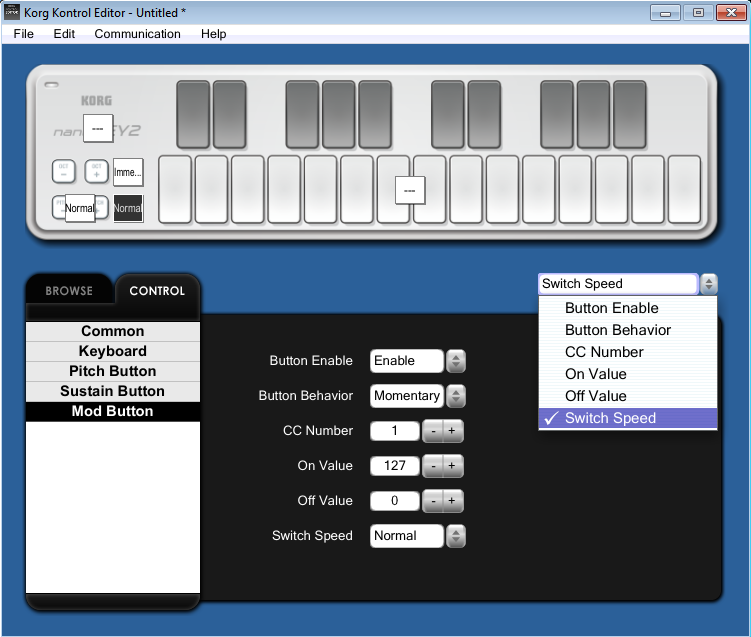Click the Momentary value field

point(407,396)
